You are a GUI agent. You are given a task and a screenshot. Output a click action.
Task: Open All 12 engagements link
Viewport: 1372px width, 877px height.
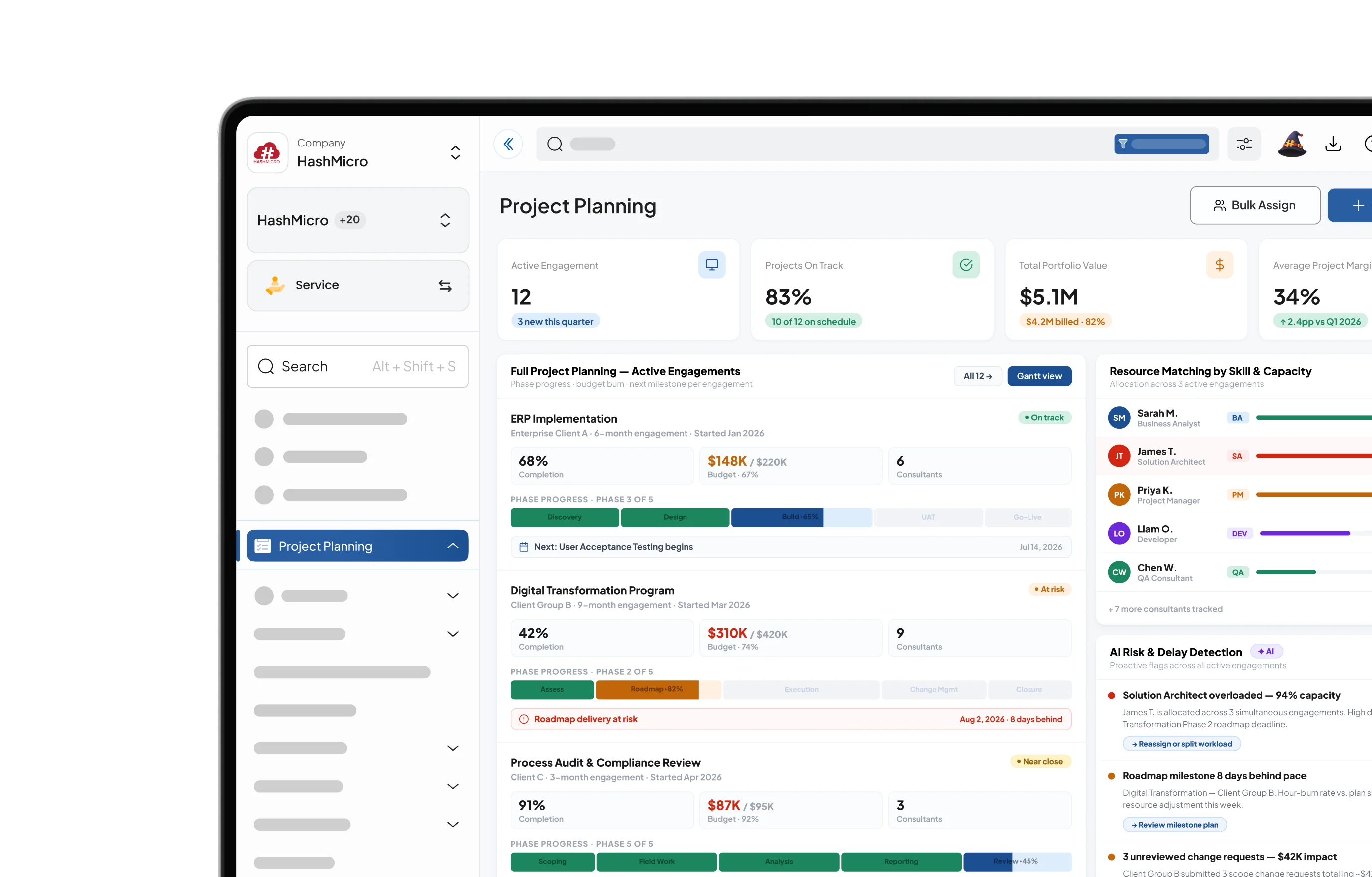click(x=978, y=376)
